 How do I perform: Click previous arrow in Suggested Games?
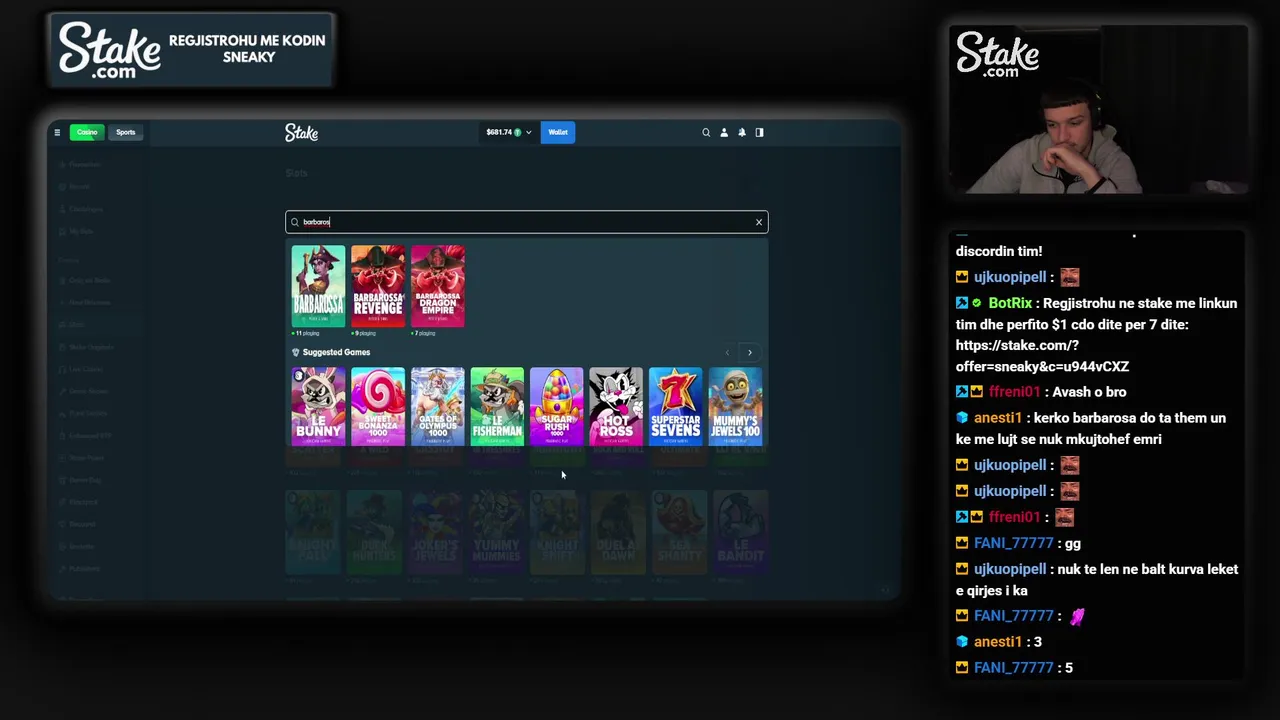click(x=727, y=352)
